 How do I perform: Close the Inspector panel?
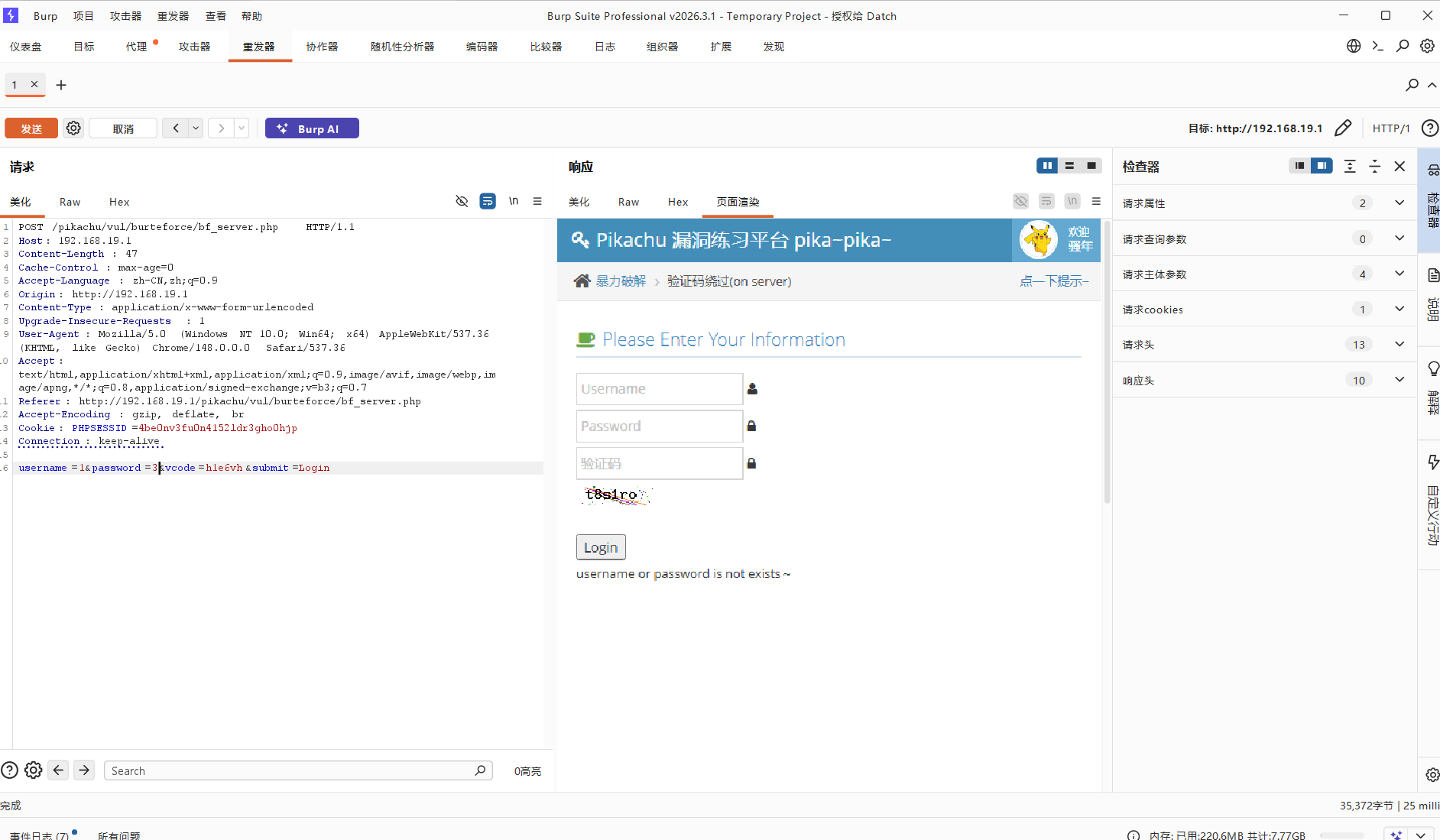click(1399, 166)
